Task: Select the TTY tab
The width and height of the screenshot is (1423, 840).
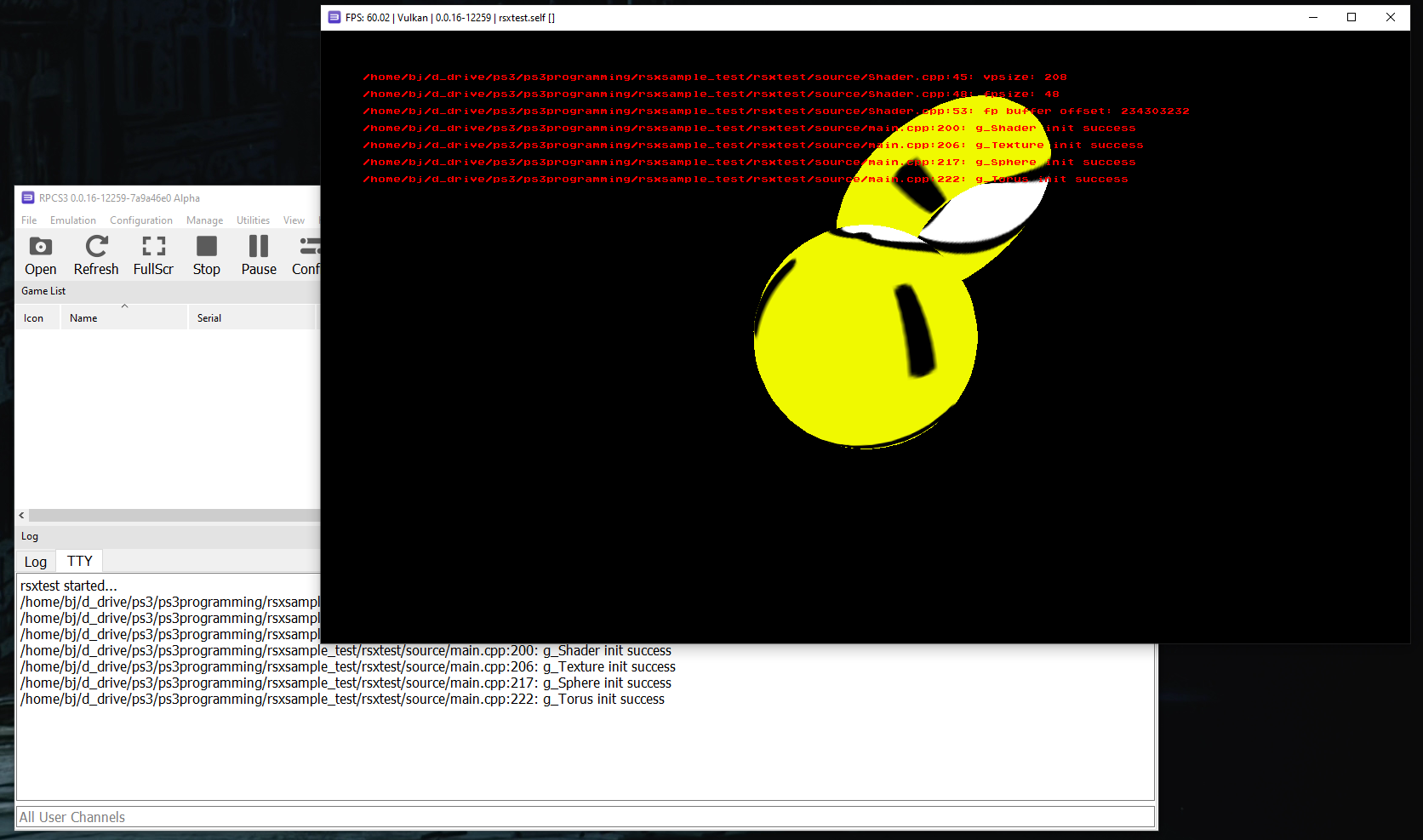Action: coord(80,562)
